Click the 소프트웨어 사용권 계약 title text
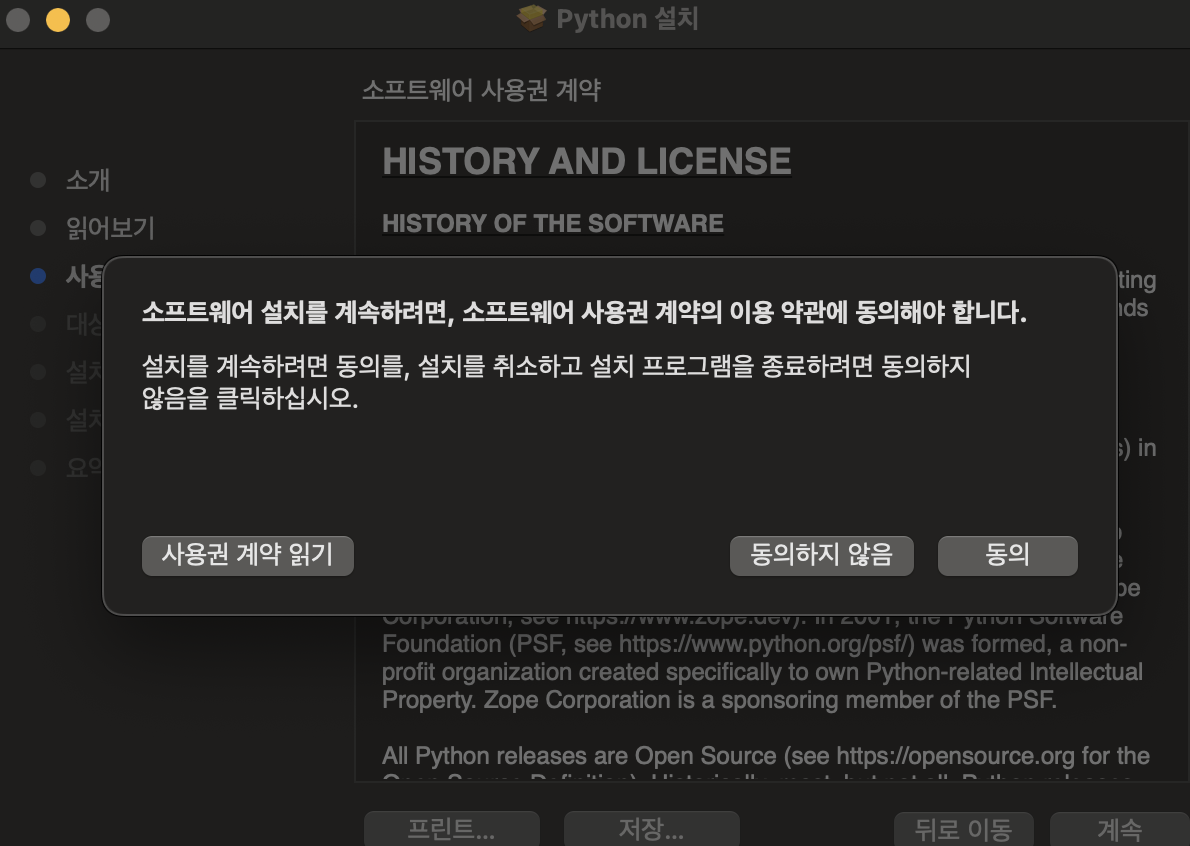The height and width of the screenshot is (846, 1190). (482, 90)
